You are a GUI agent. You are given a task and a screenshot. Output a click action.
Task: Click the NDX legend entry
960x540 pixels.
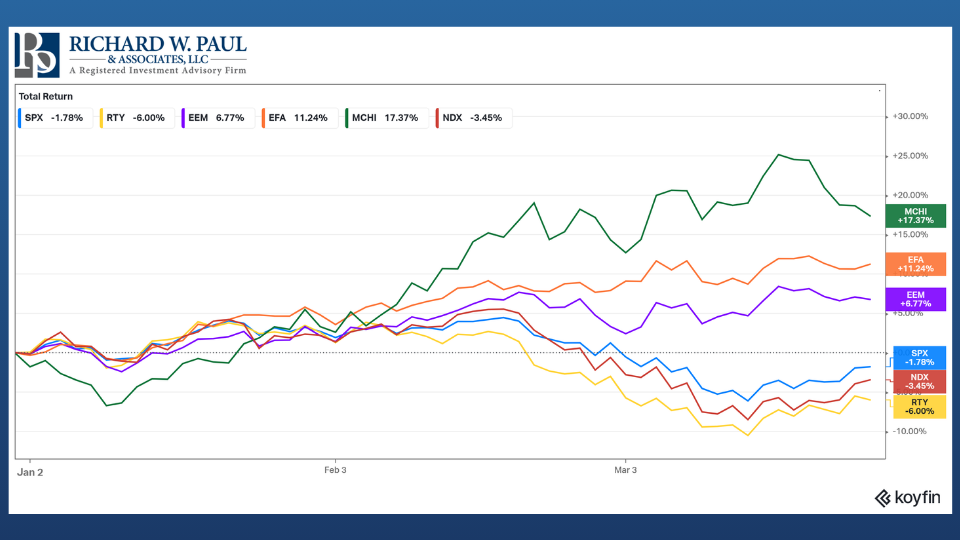(471, 118)
